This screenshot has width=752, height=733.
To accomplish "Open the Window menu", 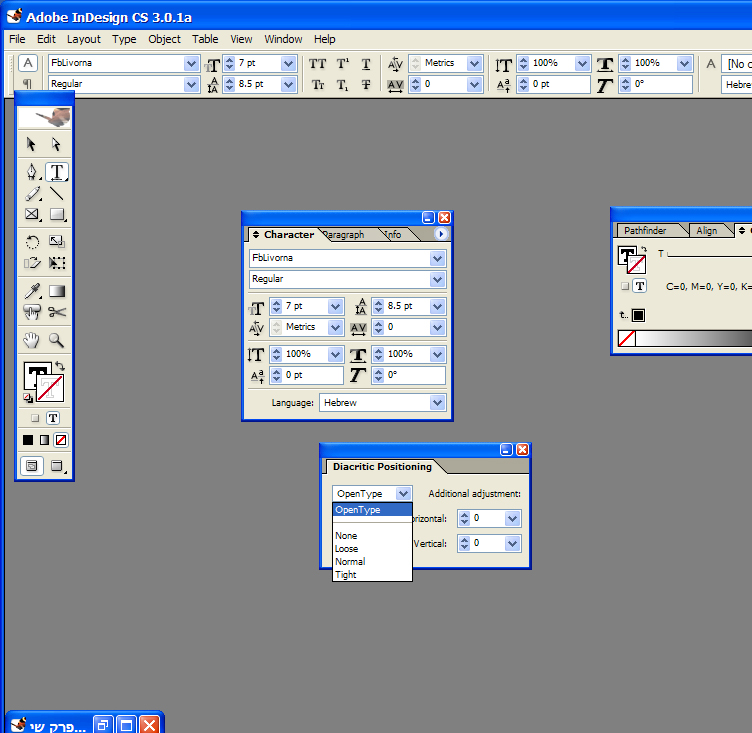I will pos(283,39).
